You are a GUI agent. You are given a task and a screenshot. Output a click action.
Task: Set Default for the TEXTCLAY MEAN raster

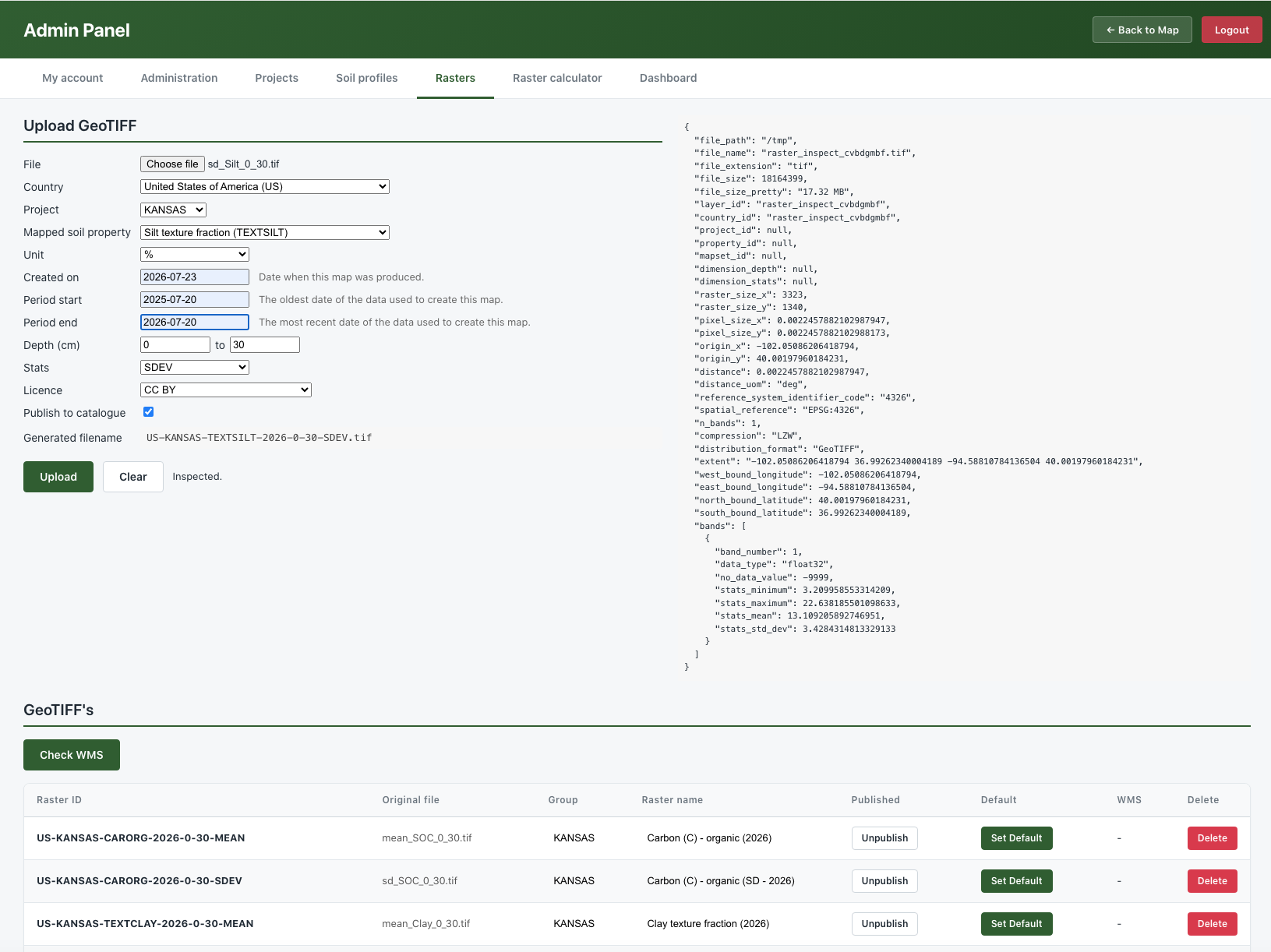tap(1017, 924)
